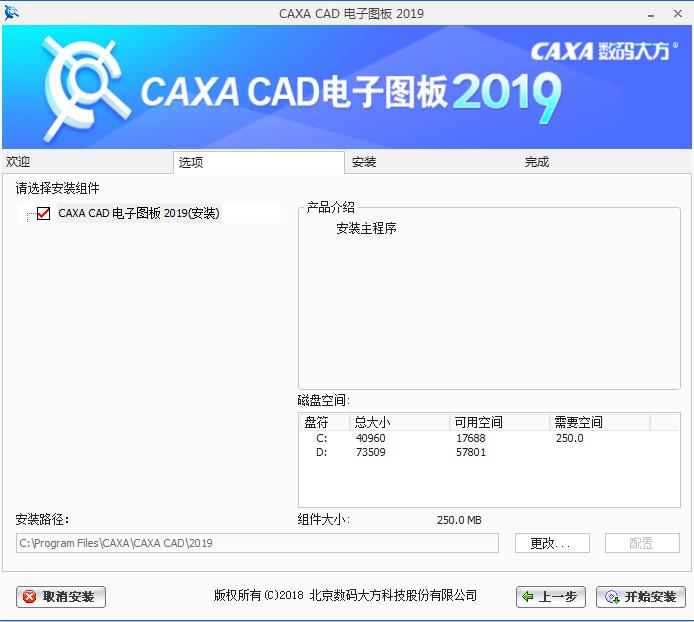This screenshot has width=694, height=622.
Task: Click the 总大小 column header
Action: (400, 422)
